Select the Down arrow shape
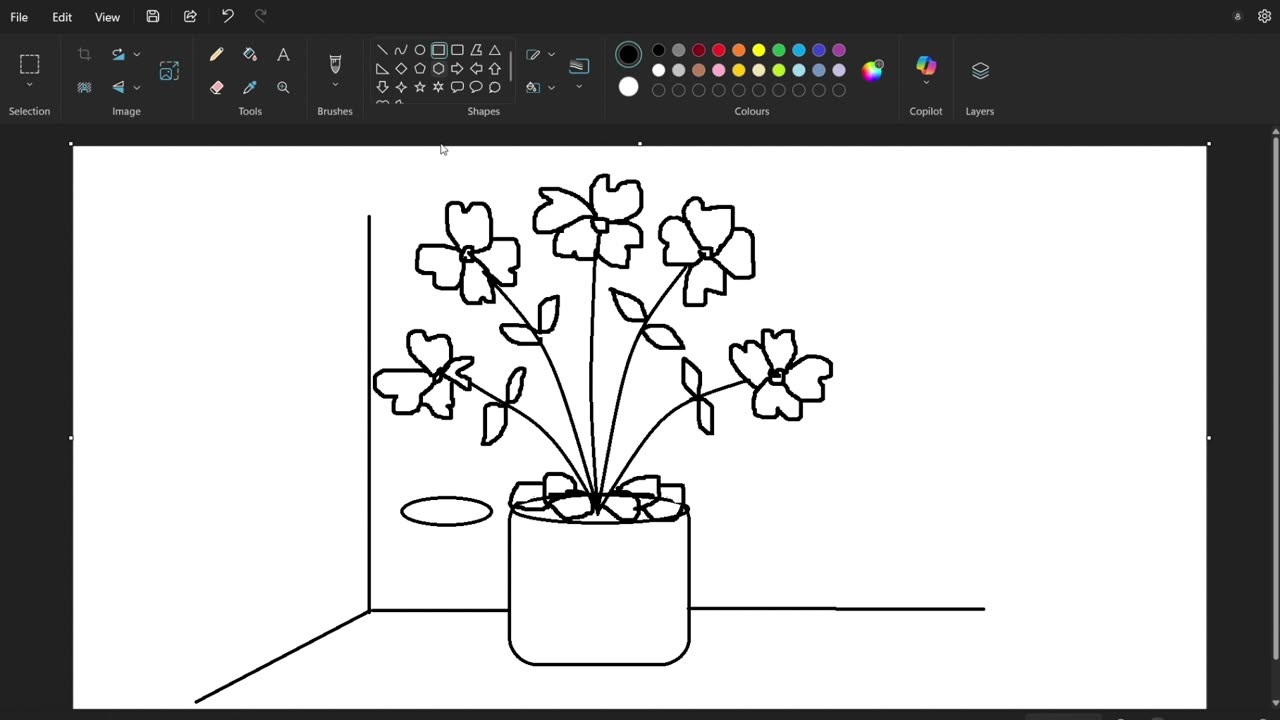Screen dimensions: 1280x720 tap(382, 87)
